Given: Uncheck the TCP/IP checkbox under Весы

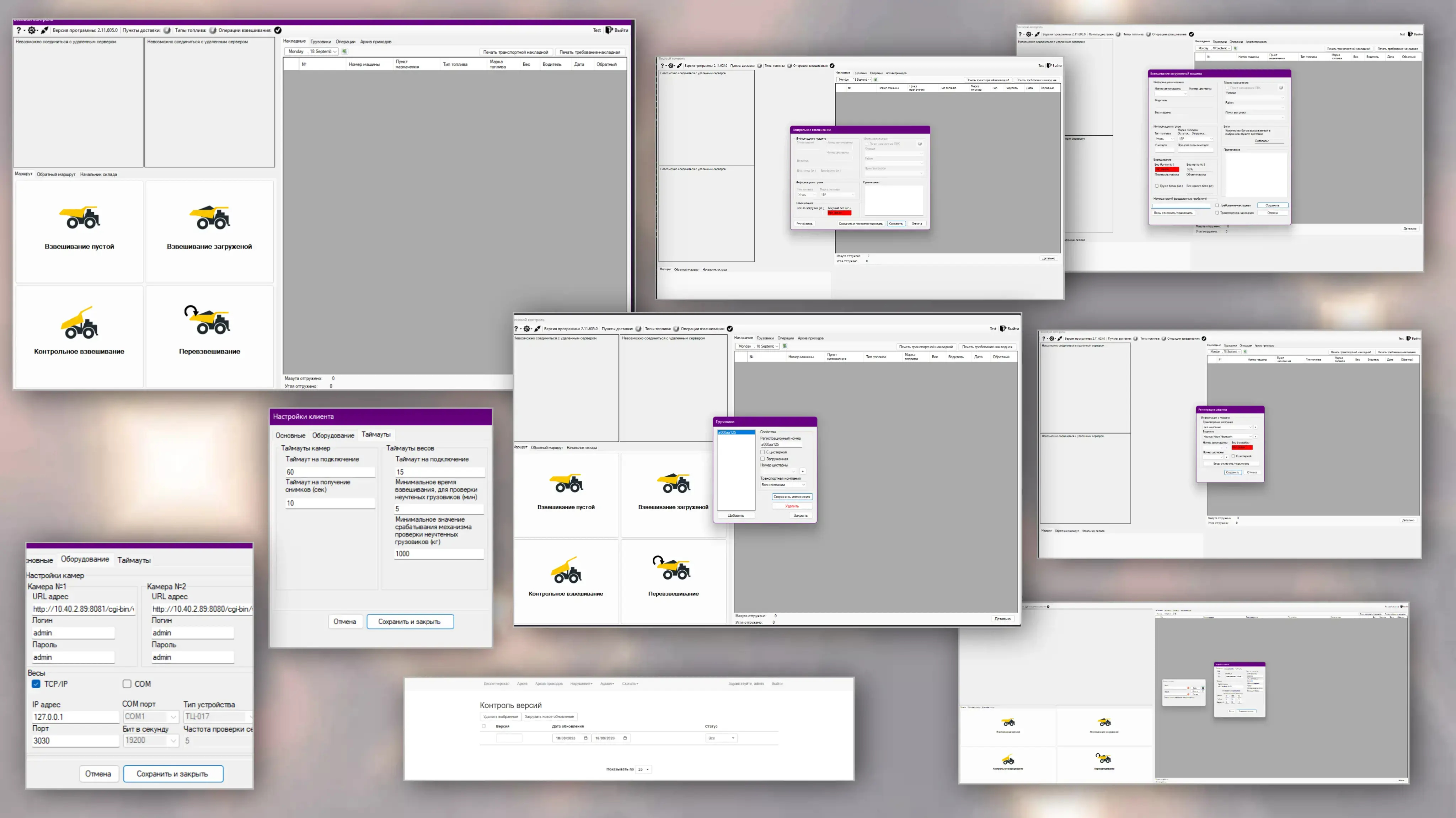Looking at the screenshot, I should (x=36, y=684).
